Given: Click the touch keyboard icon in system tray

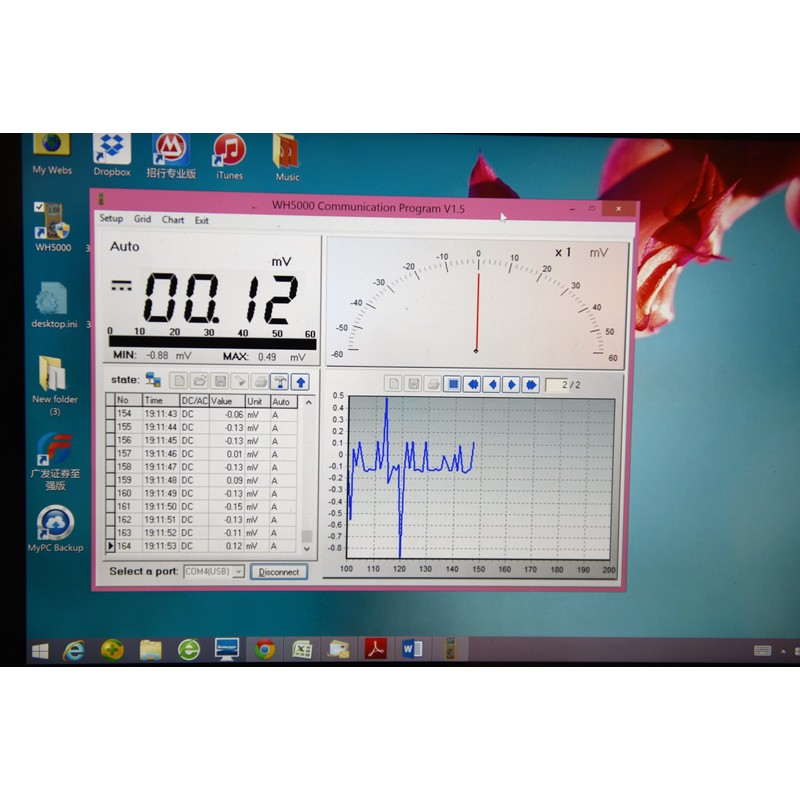Looking at the screenshot, I should pos(762,651).
